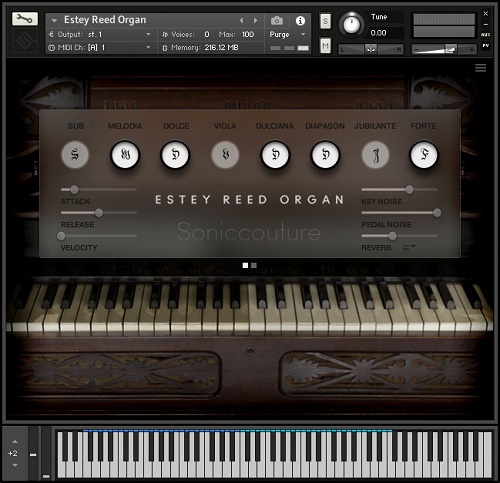
Task: Select the previous instrument arrow
Action: 241,21
